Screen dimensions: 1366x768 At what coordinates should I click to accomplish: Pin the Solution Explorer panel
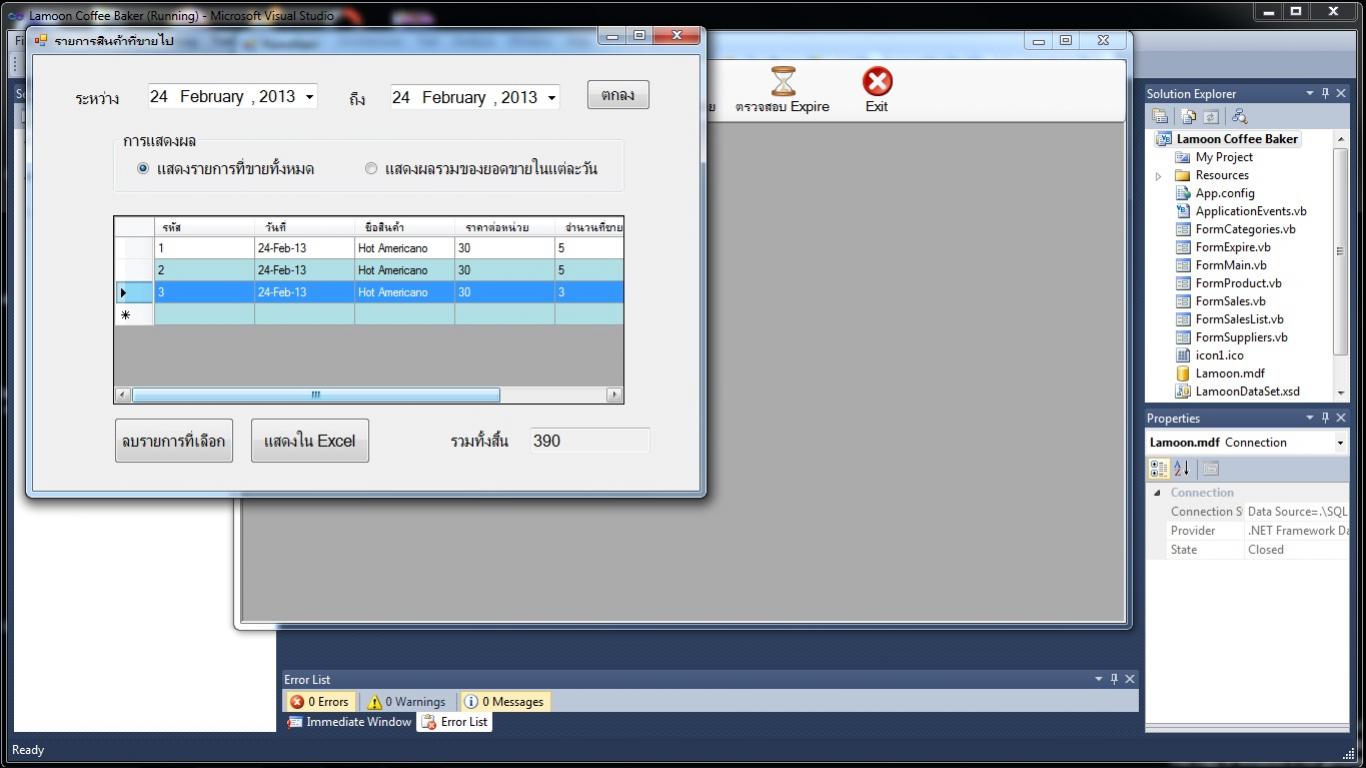(x=1326, y=93)
